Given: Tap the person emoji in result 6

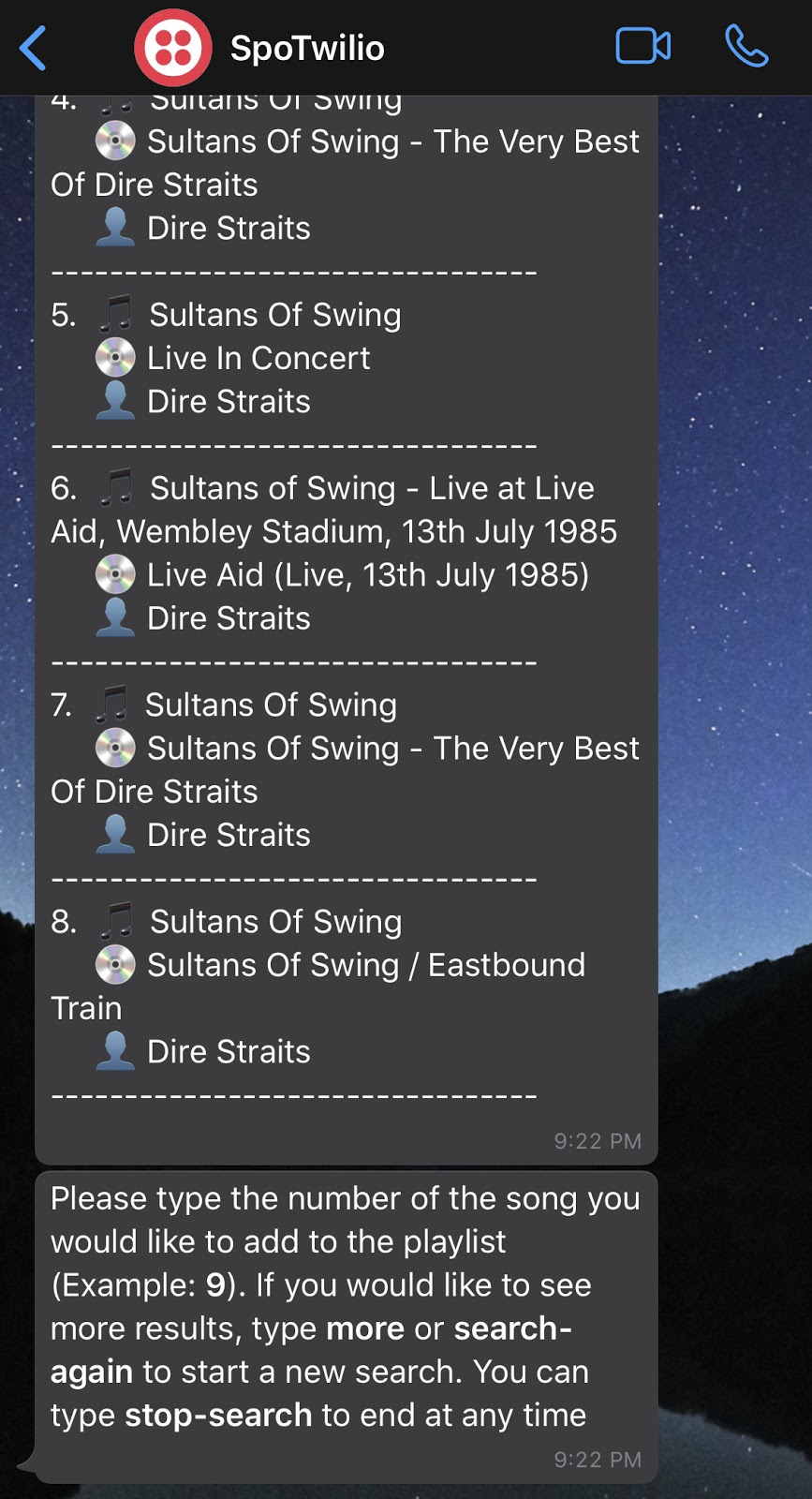Looking at the screenshot, I should coord(115,617).
